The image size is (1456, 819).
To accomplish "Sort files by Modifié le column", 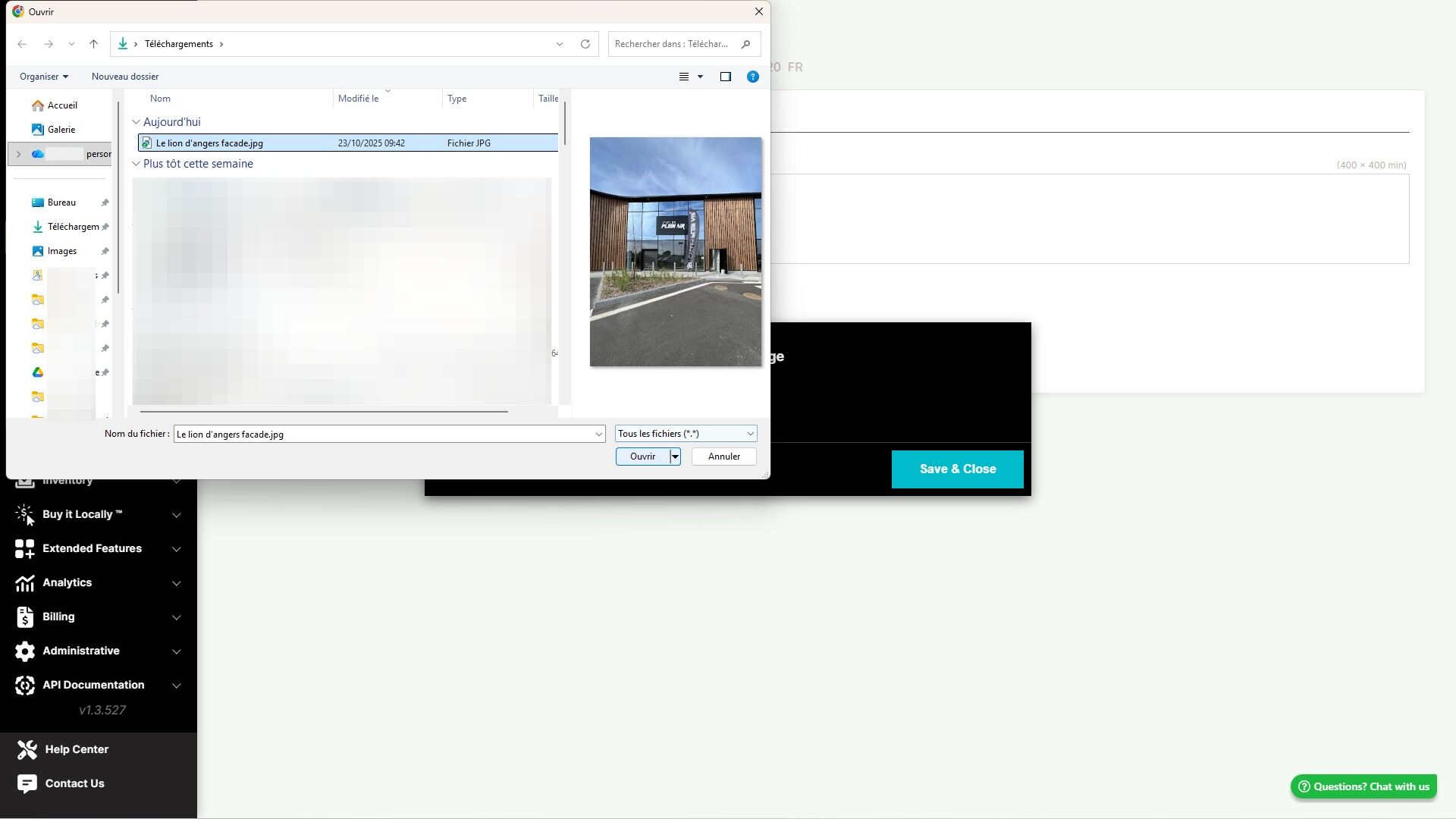I will pos(359,99).
